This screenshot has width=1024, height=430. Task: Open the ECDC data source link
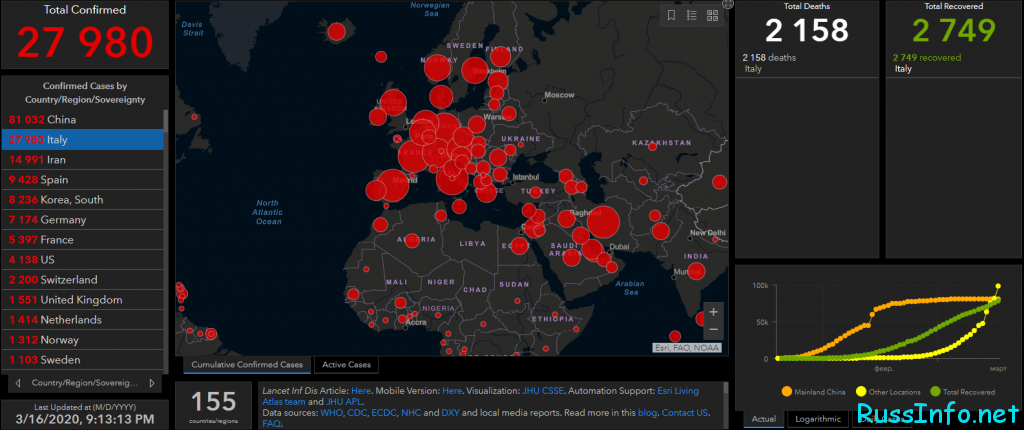point(385,414)
